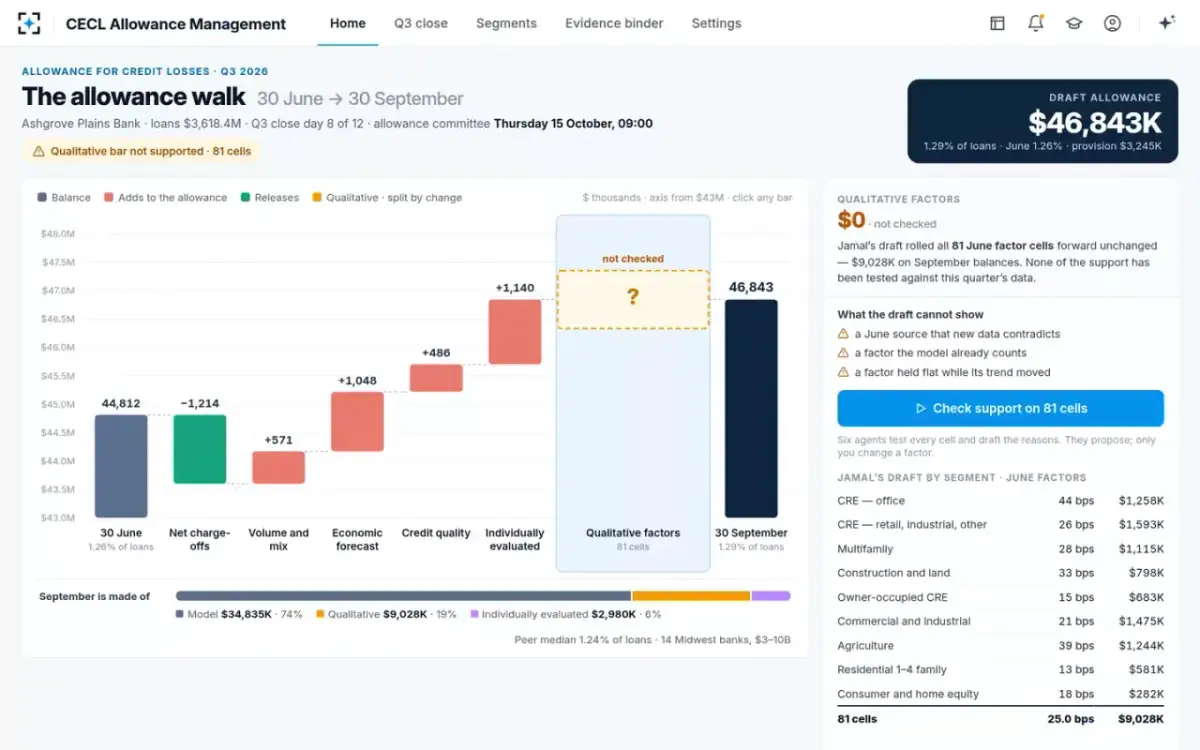Click the Qualitative segment of composition bar
Image resolution: width=1200 pixels, height=750 pixels.
(x=691, y=596)
